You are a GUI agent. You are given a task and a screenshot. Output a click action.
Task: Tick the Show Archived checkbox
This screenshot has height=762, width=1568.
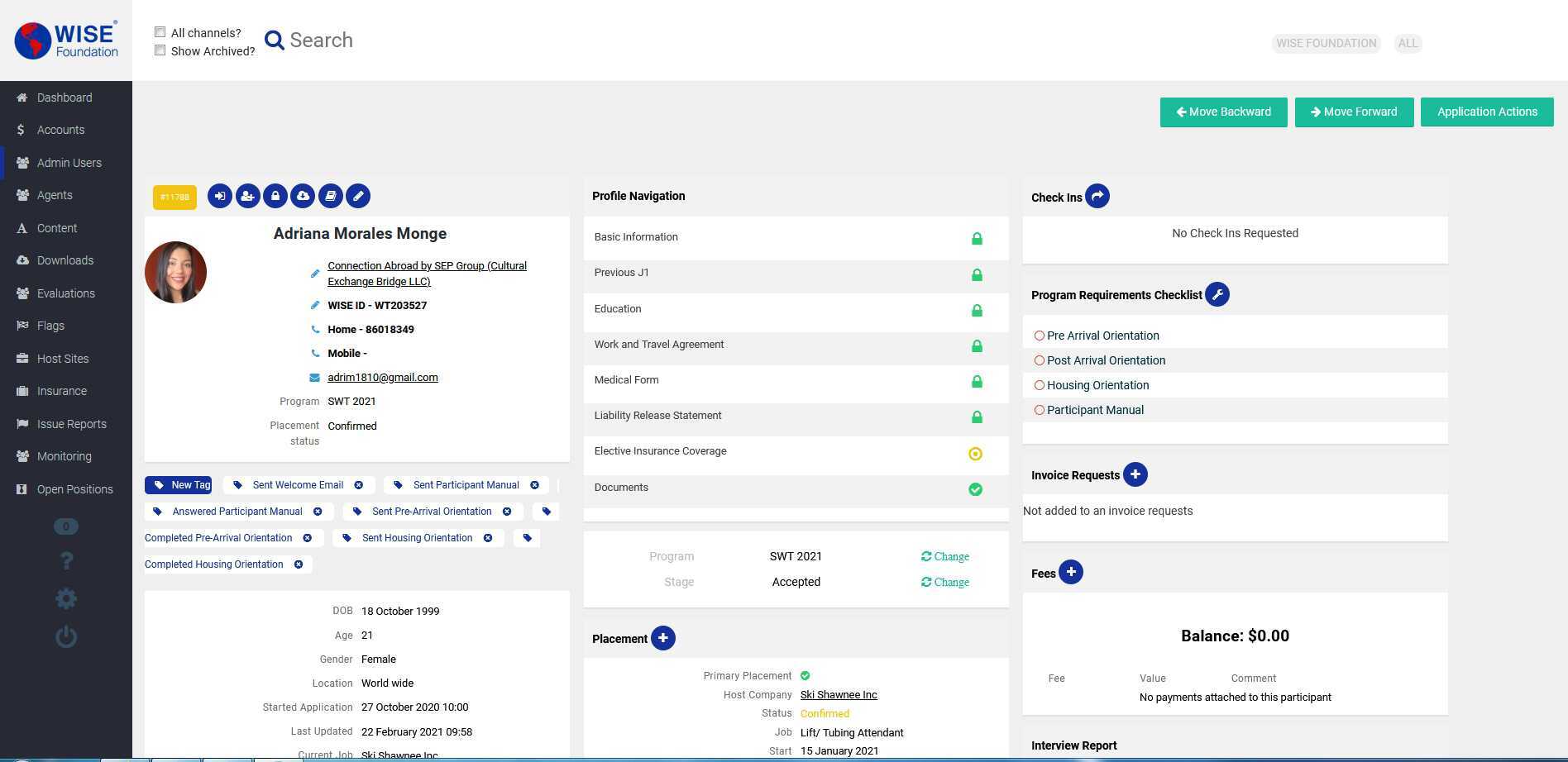click(160, 50)
